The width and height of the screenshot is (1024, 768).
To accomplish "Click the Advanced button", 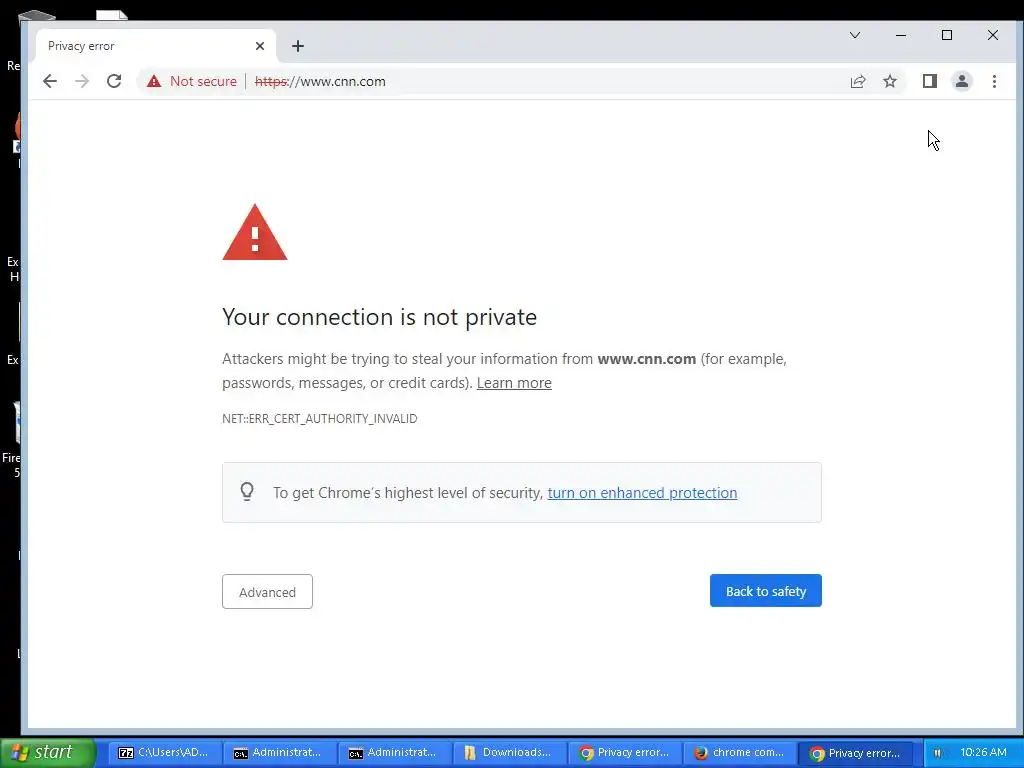I will [x=267, y=592].
